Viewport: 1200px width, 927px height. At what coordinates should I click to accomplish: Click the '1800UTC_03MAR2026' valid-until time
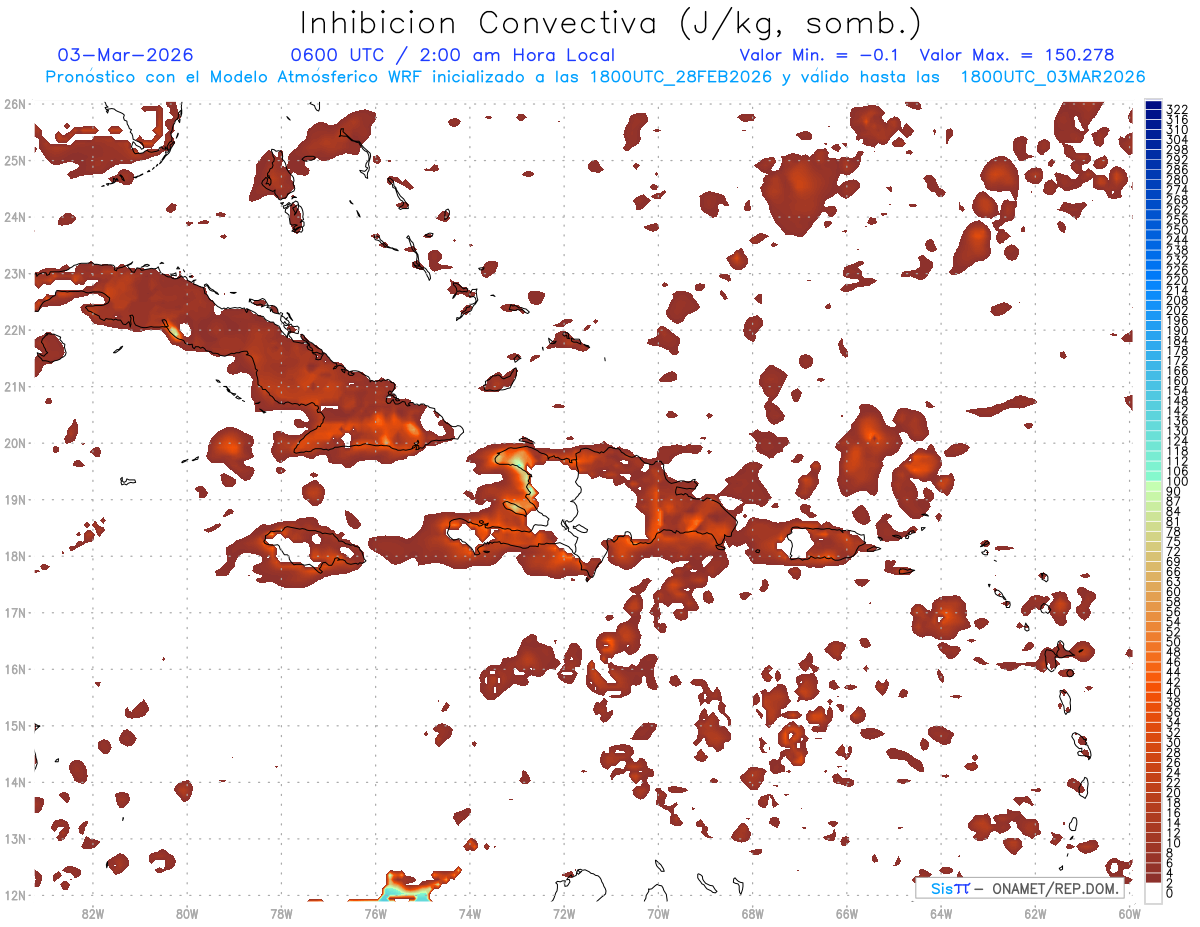tap(1053, 77)
